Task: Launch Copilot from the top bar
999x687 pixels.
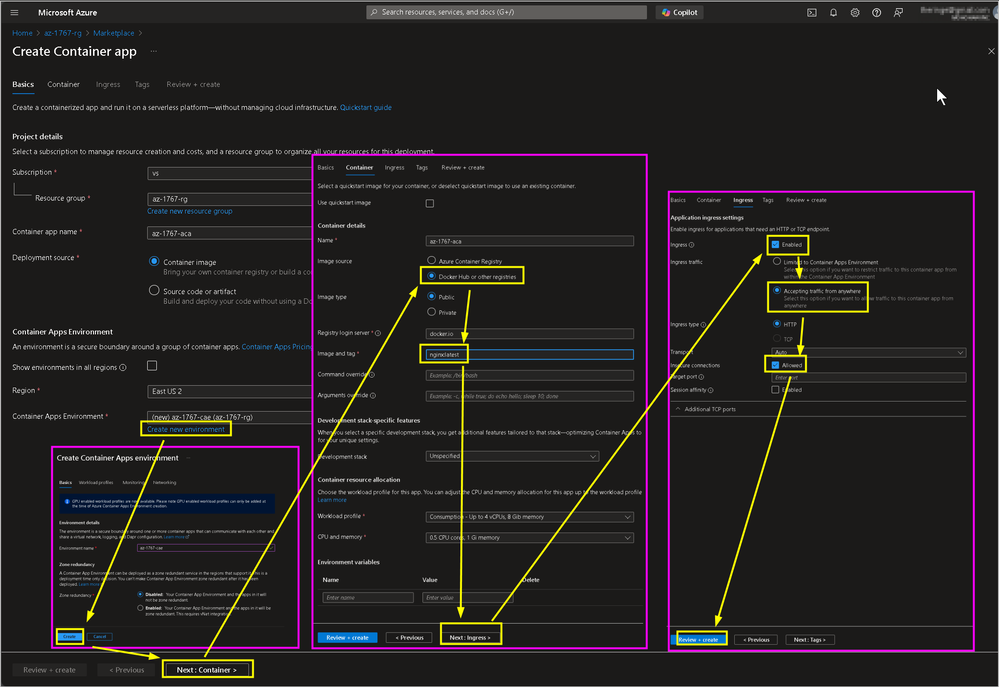Action: click(x=680, y=13)
